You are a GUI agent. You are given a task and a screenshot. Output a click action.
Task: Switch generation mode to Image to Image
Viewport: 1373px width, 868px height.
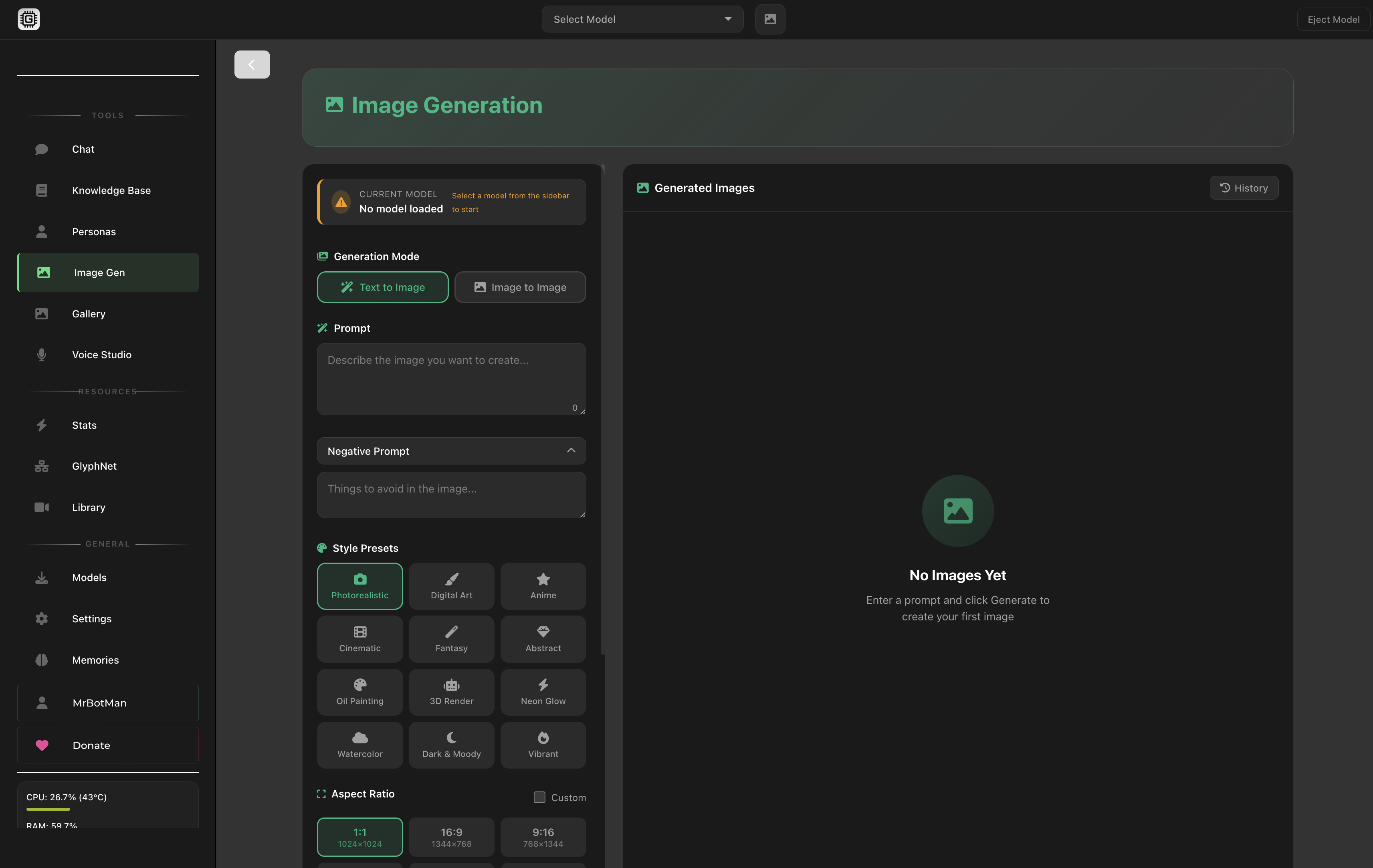click(520, 287)
